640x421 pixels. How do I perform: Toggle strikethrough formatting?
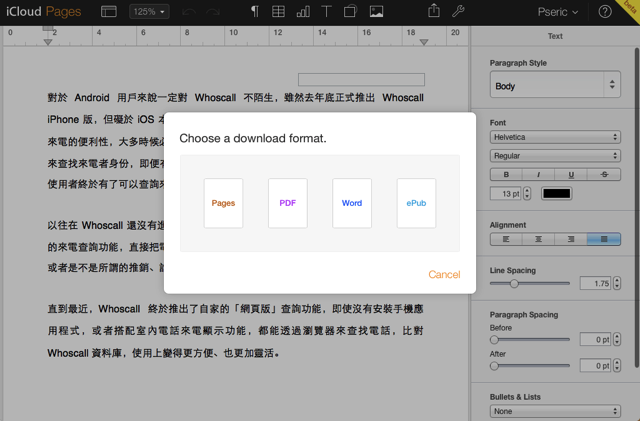tap(604, 174)
